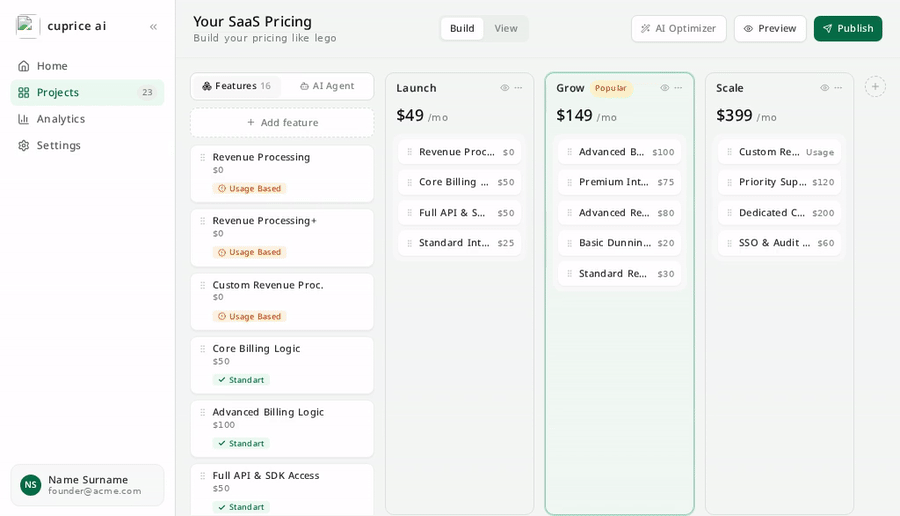Click the Popular badge on Grow plan

(x=611, y=88)
